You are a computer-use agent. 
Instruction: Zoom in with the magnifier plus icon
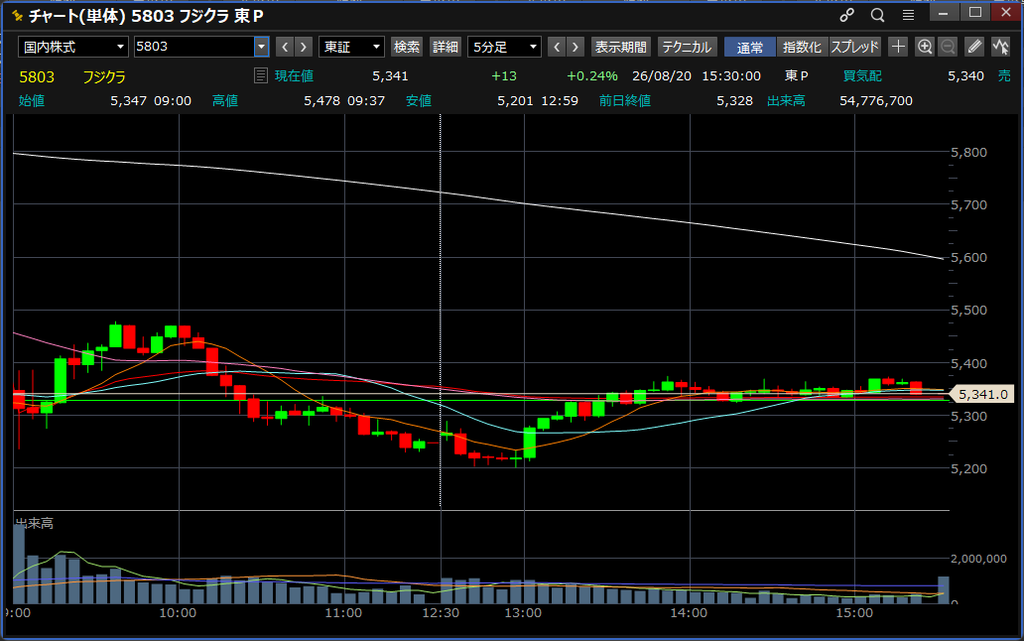point(925,46)
